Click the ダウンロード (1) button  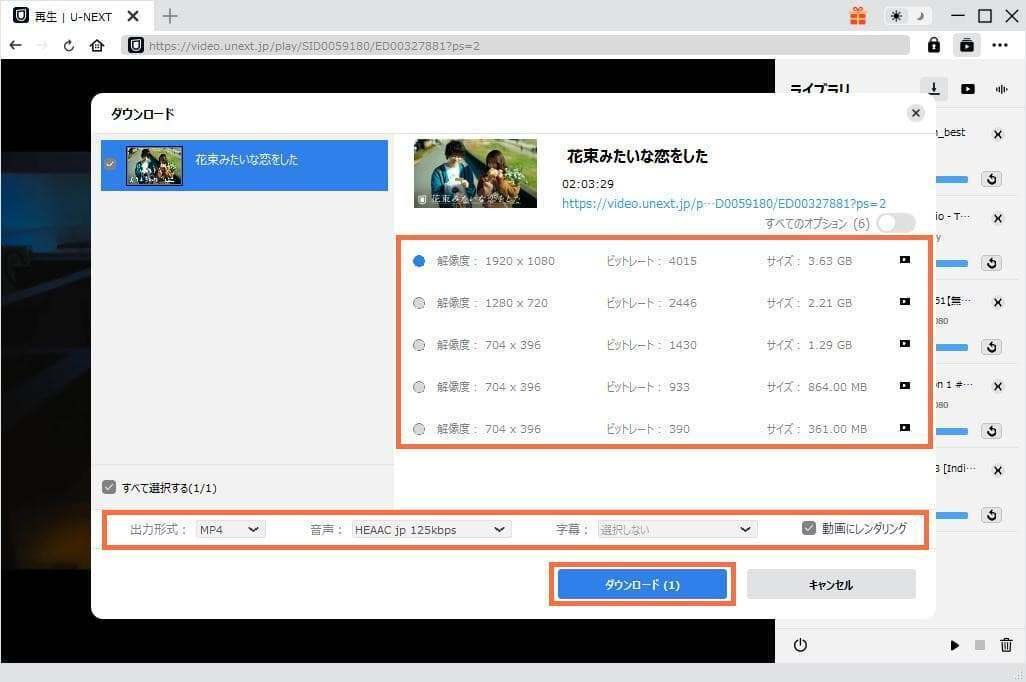pyautogui.click(x=642, y=584)
